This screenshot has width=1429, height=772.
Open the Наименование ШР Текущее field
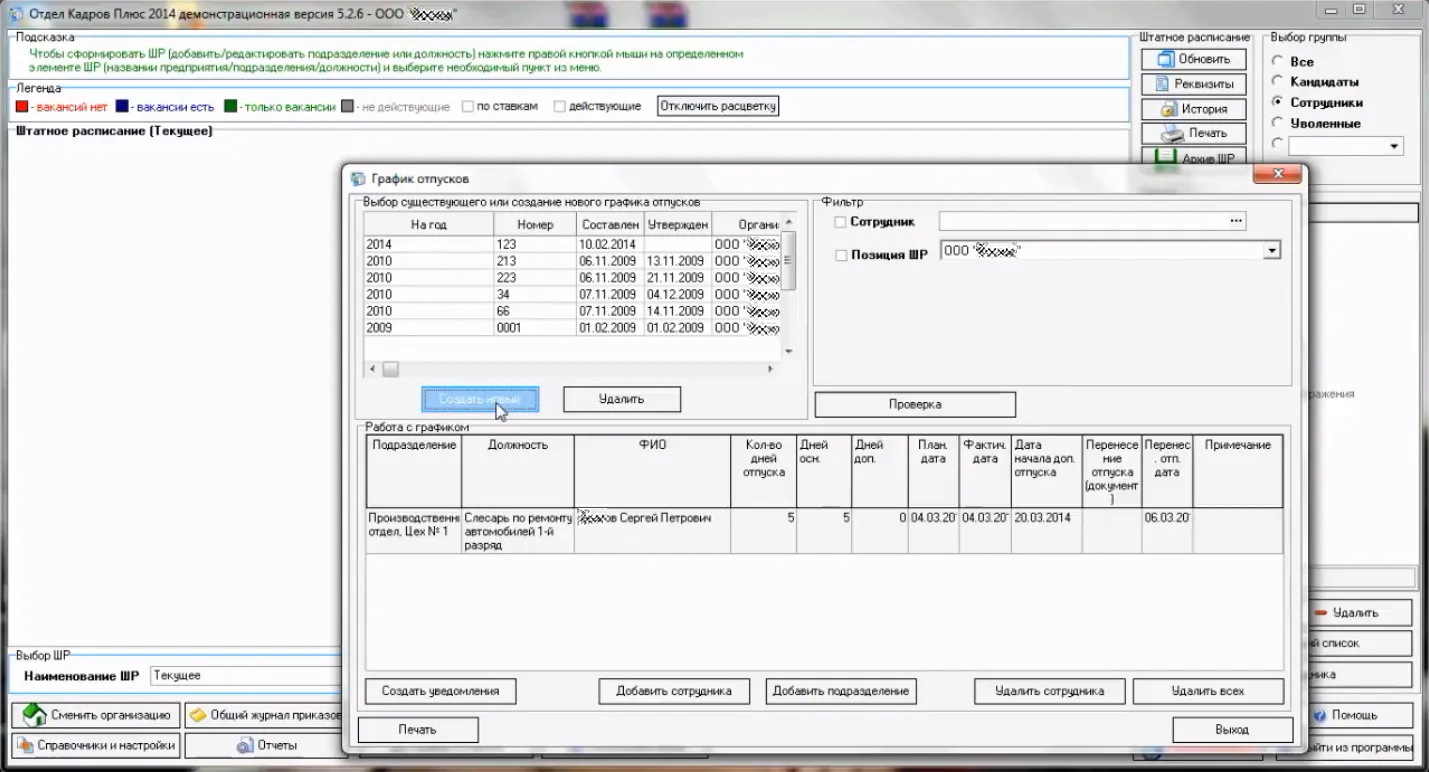[x=245, y=676]
